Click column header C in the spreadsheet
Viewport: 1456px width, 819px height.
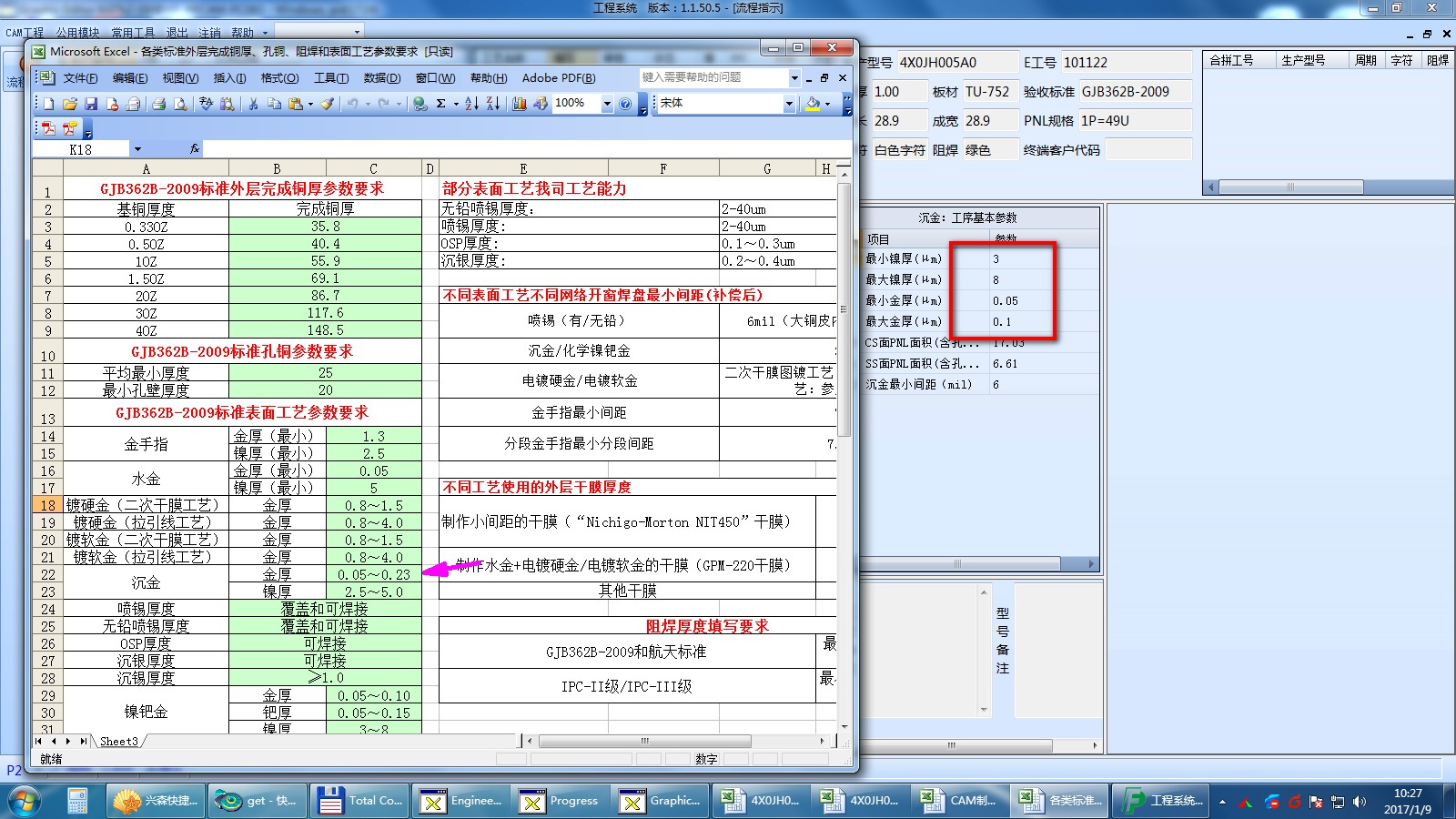tap(373, 168)
